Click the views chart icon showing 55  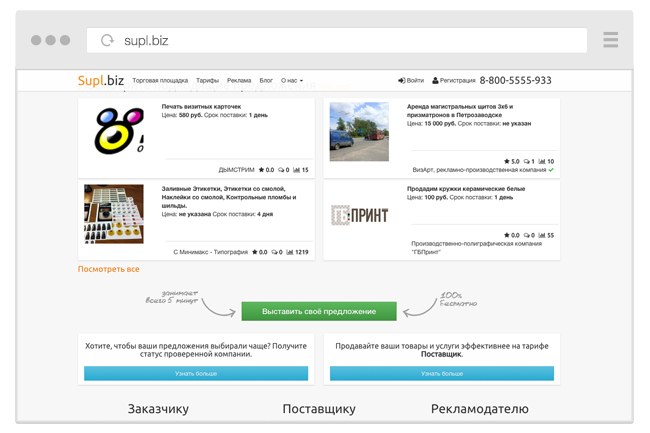pos(541,235)
